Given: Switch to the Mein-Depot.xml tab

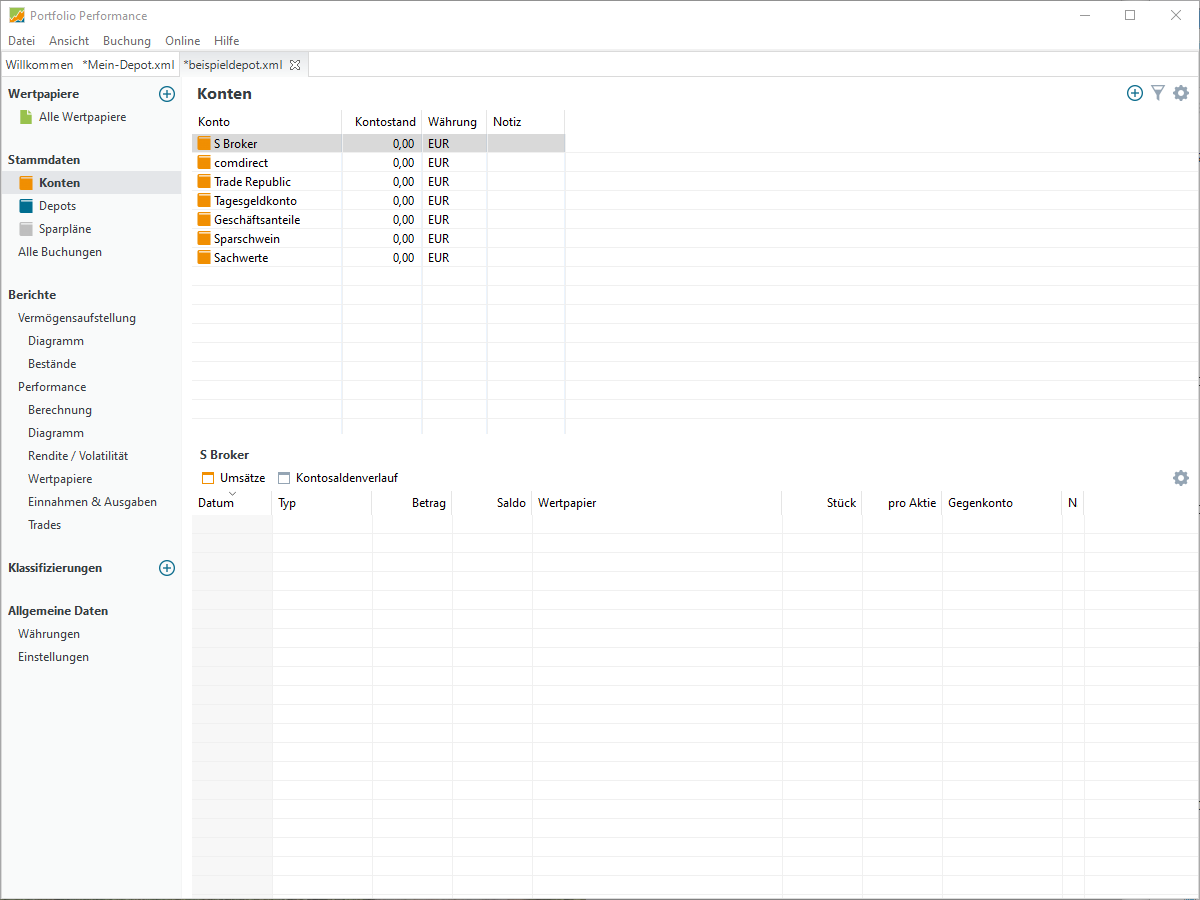Looking at the screenshot, I should [x=128, y=65].
